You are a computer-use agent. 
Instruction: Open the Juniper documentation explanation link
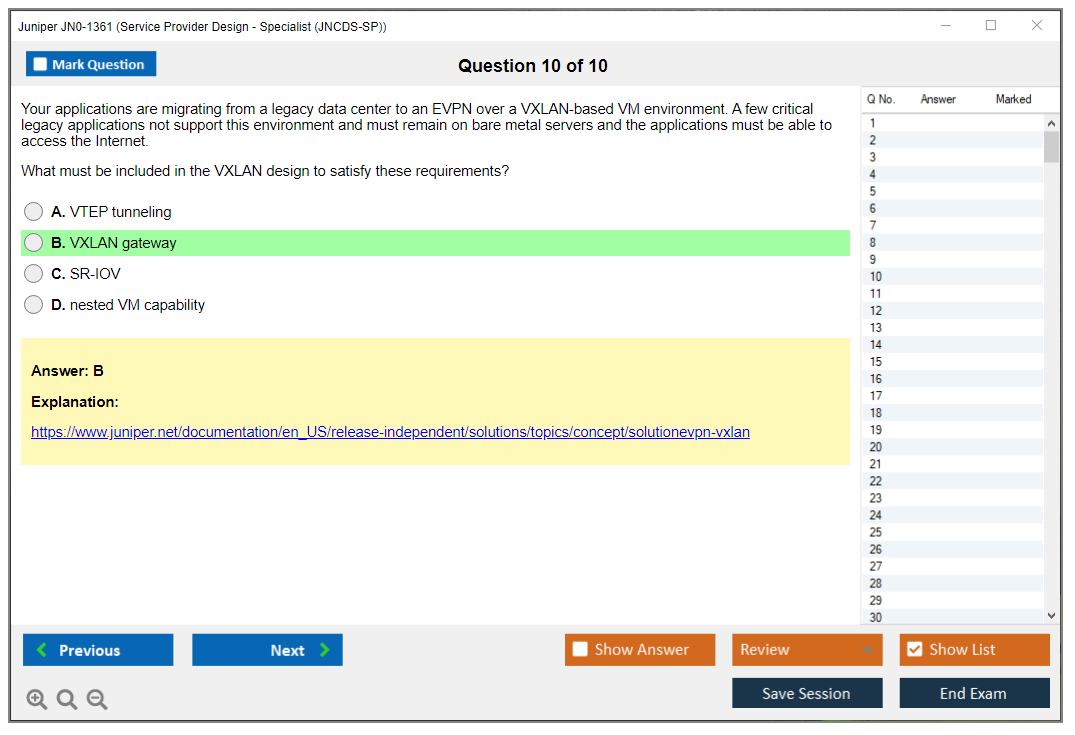click(390, 432)
